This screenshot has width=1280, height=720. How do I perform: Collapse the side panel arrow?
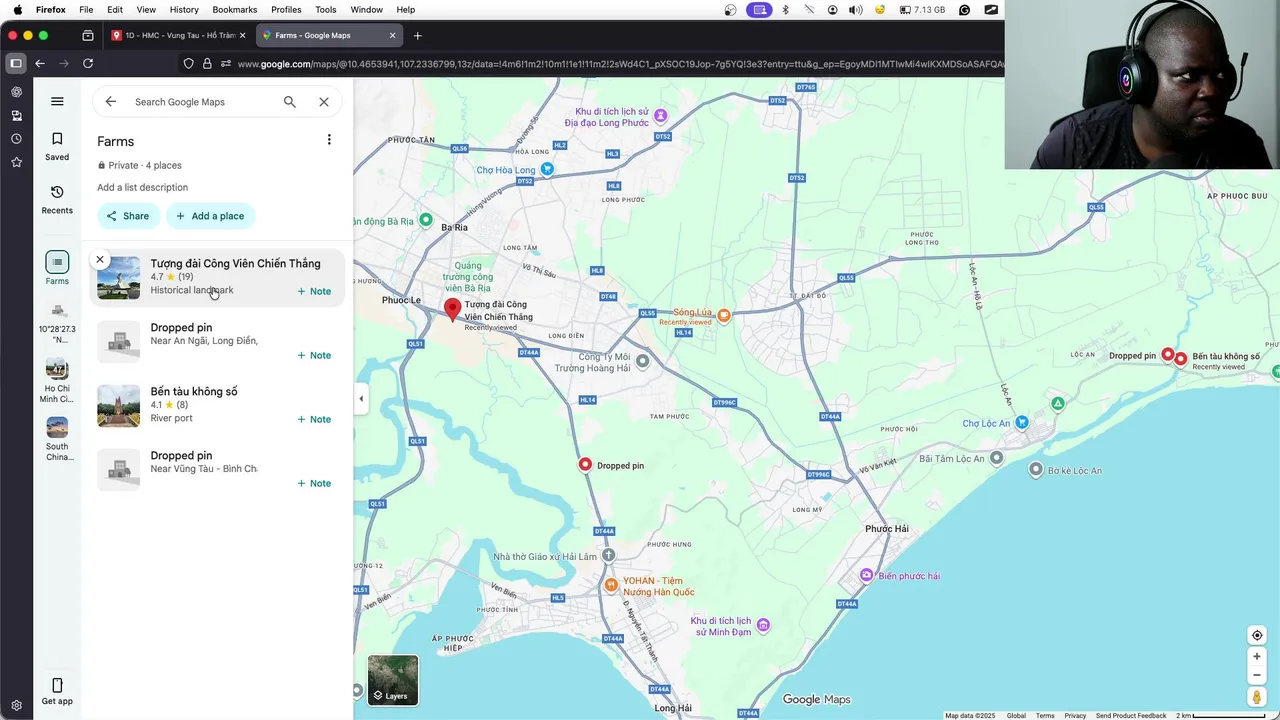[x=361, y=399]
